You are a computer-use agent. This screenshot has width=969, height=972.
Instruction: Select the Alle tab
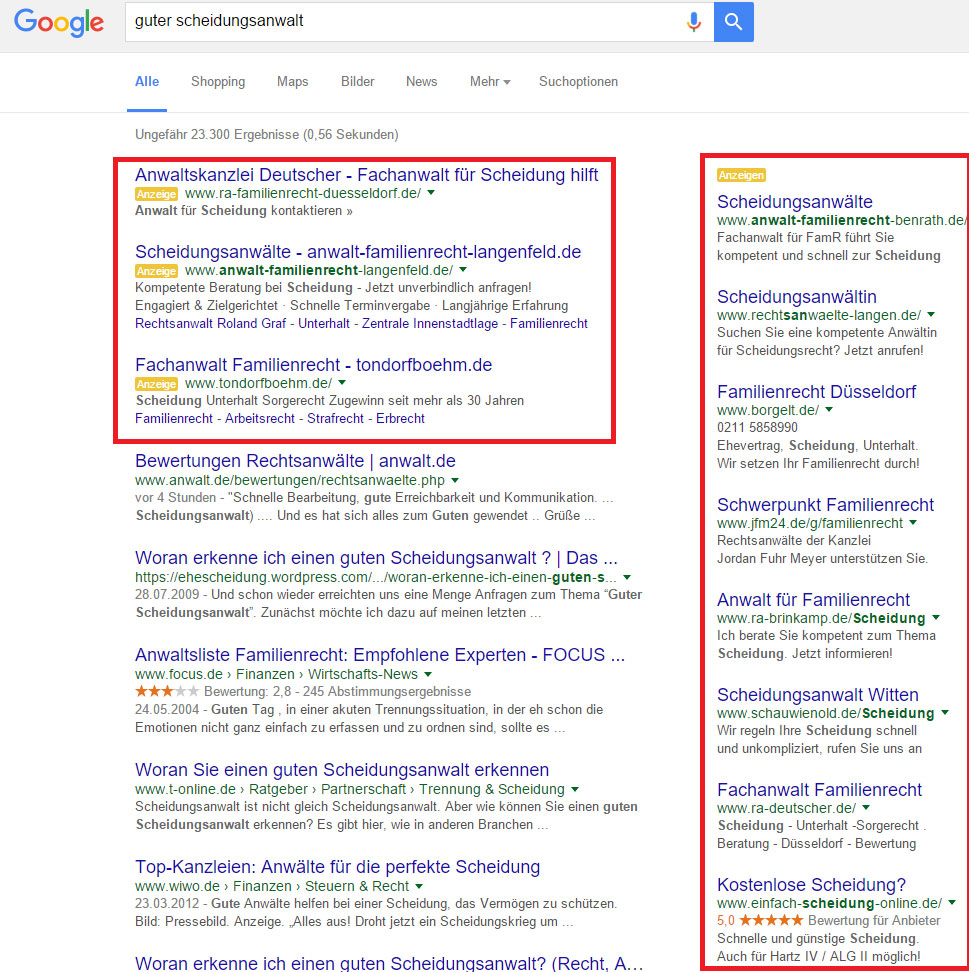[x=147, y=82]
